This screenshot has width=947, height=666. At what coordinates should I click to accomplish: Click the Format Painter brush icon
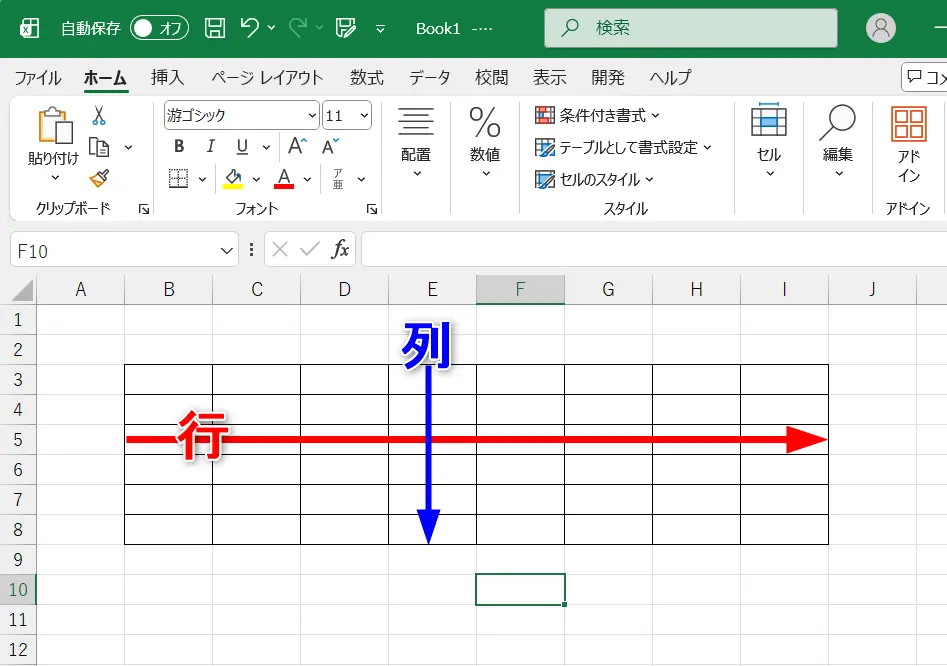click(x=98, y=178)
